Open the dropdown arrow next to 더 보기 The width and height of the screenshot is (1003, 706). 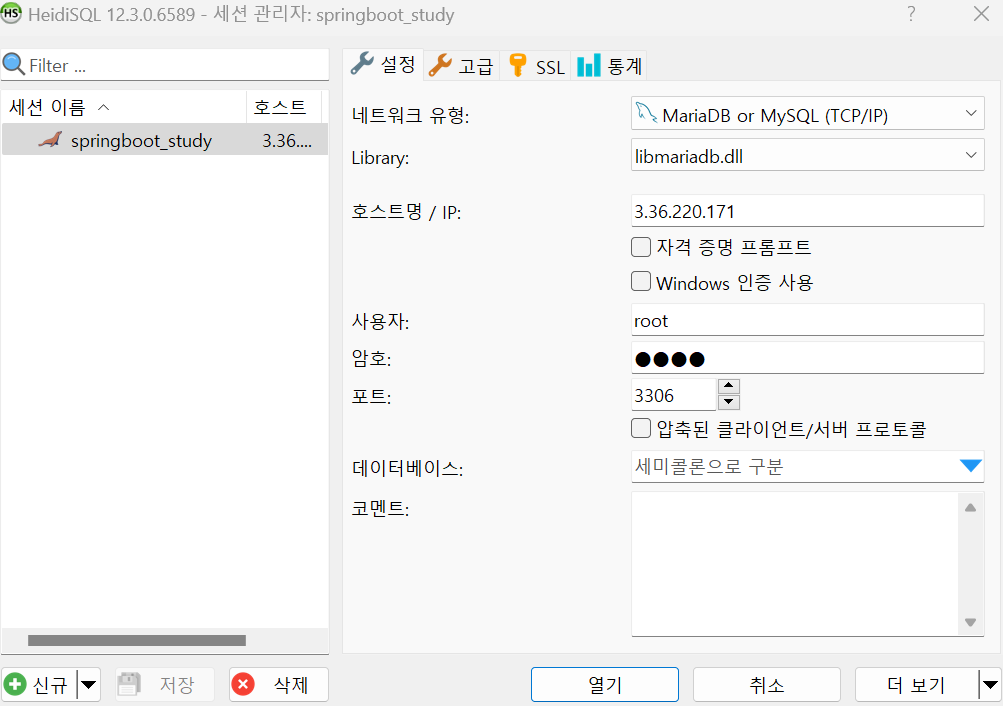pyautogui.click(x=990, y=685)
